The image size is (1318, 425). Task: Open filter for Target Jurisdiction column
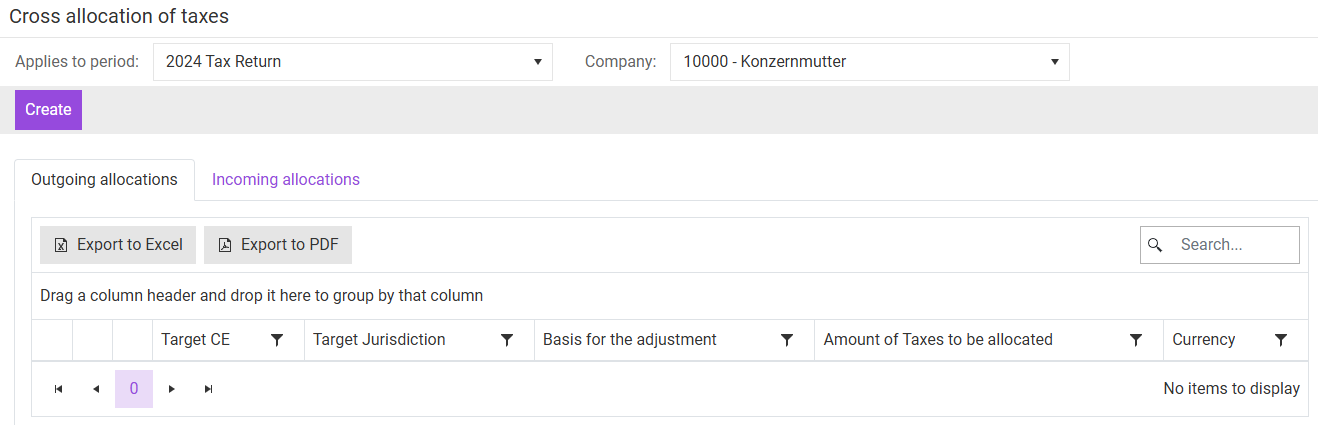(507, 340)
